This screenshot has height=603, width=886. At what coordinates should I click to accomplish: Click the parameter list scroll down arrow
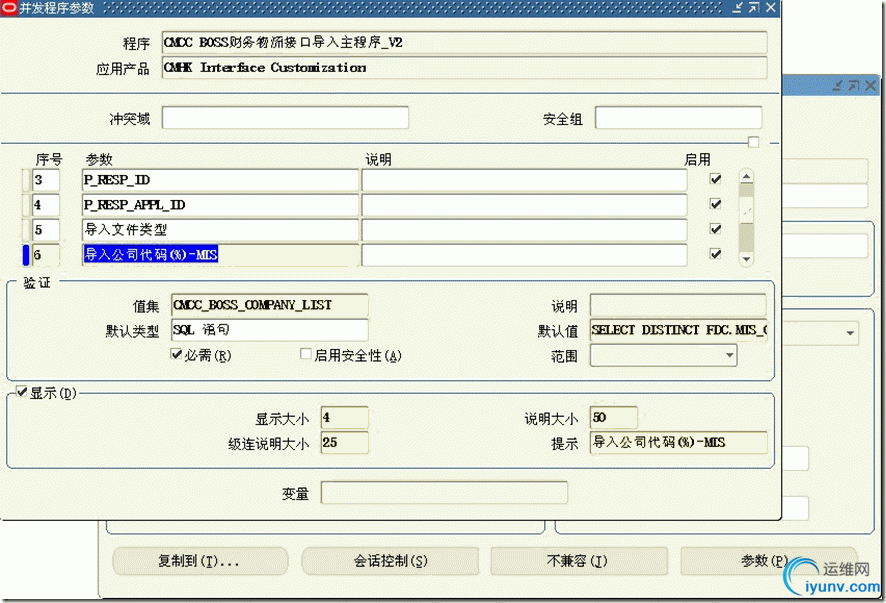click(x=746, y=259)
